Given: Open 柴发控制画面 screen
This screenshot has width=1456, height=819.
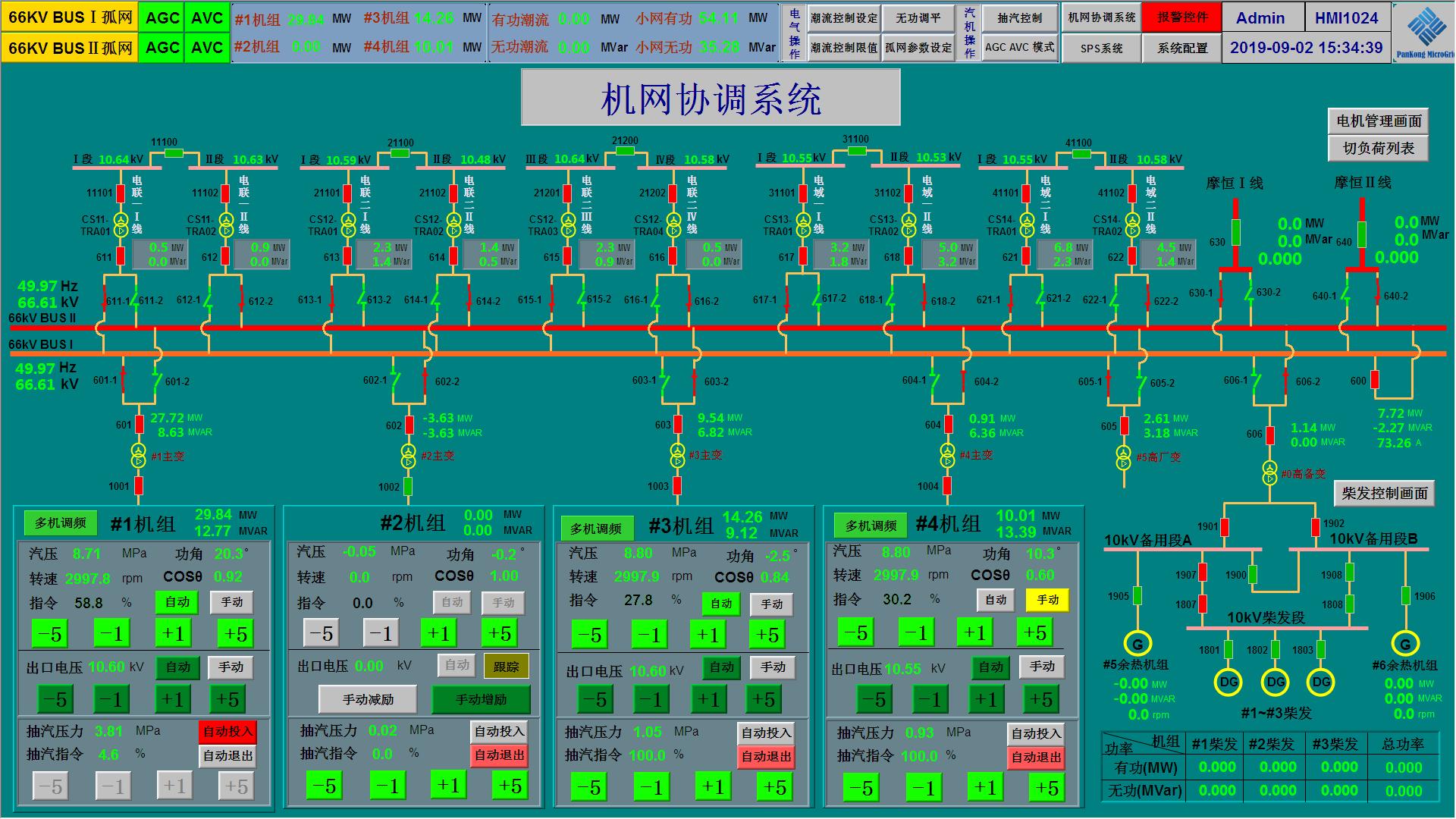Looking at the screenshot, I should (1384, 493).
